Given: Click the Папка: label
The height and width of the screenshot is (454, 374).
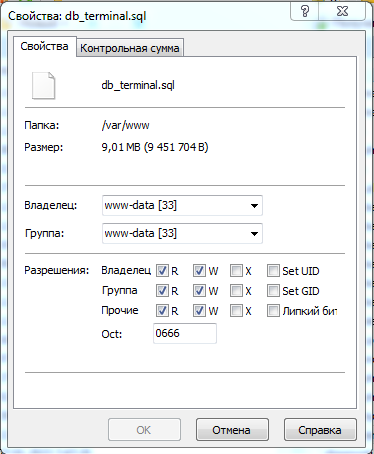Looking at the screenshot, I should [42, 125].
